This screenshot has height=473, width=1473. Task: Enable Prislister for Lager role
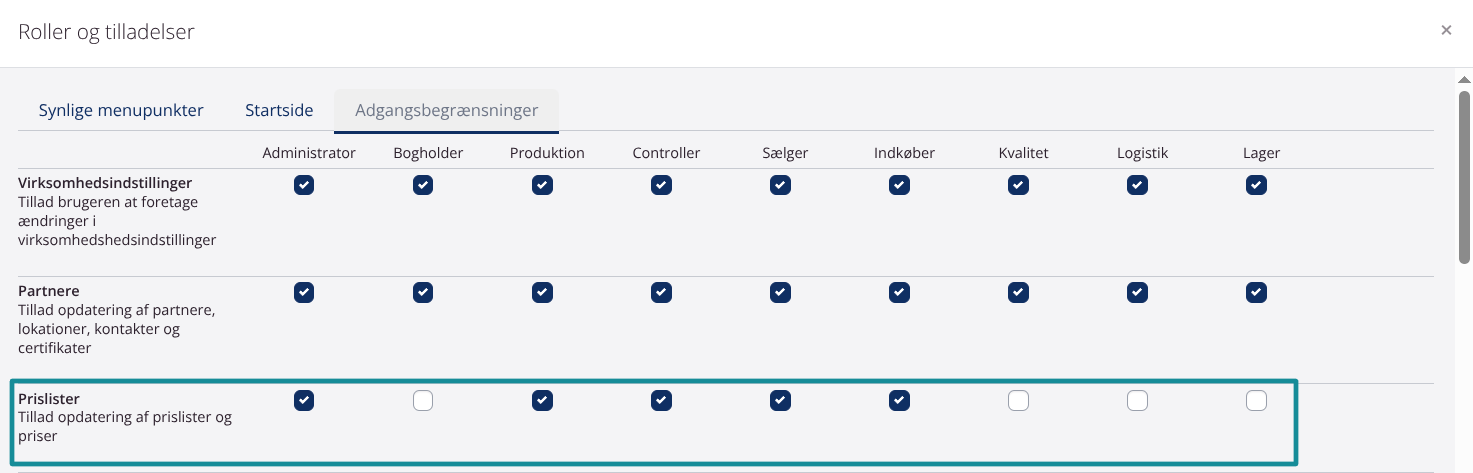1256,401
